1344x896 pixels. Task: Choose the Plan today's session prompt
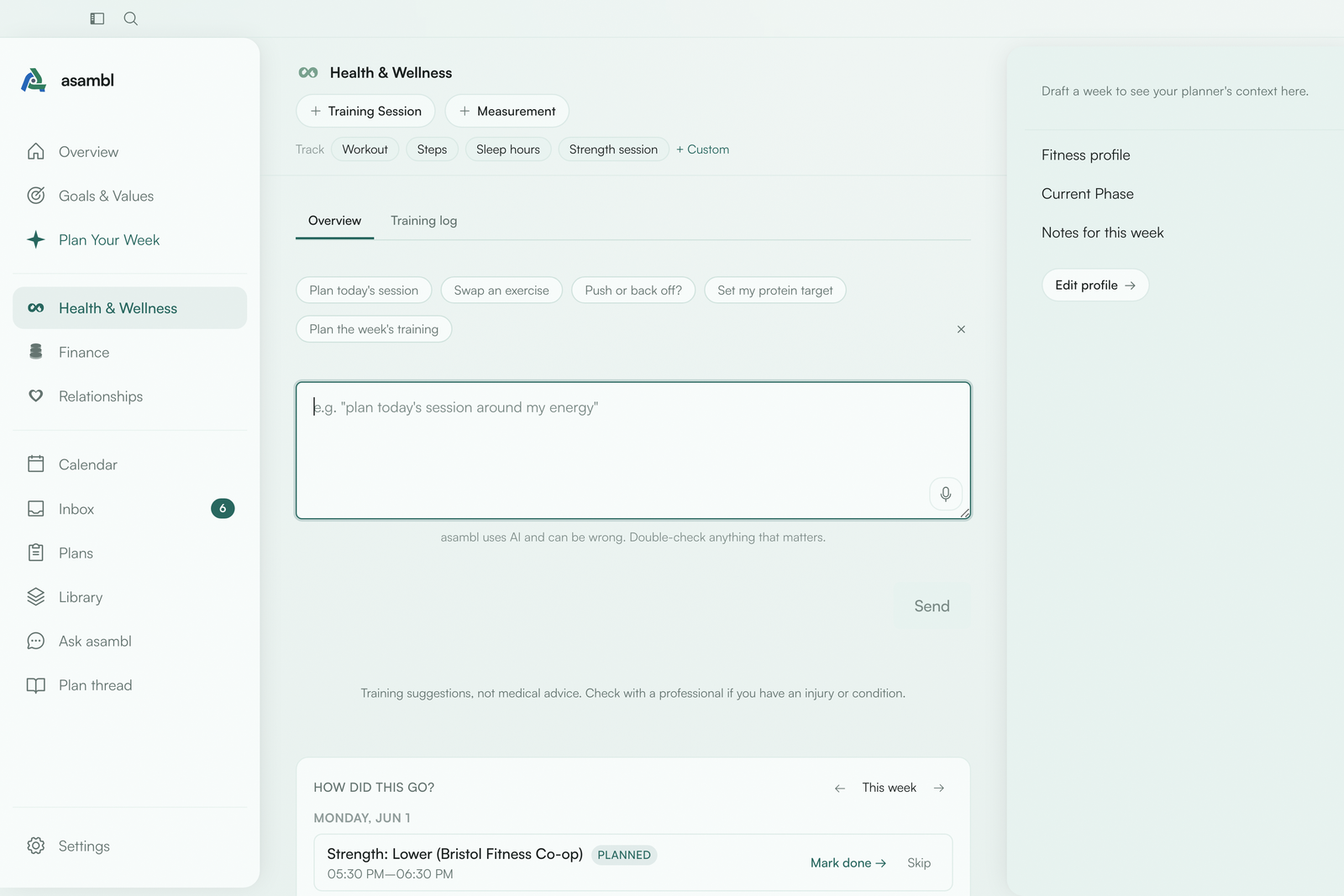(364, 291)
